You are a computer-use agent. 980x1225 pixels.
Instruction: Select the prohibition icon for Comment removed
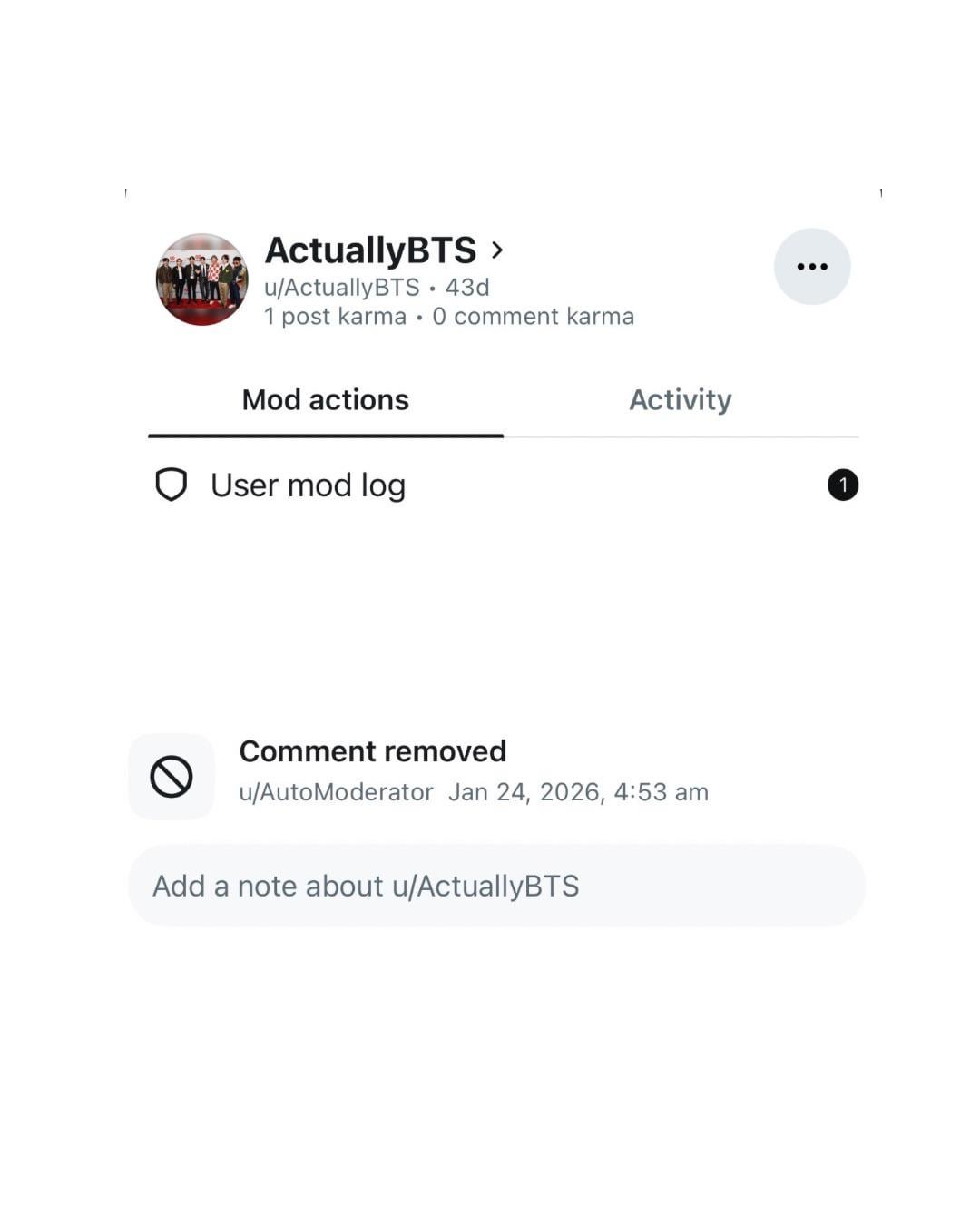(x=171, y=775)
